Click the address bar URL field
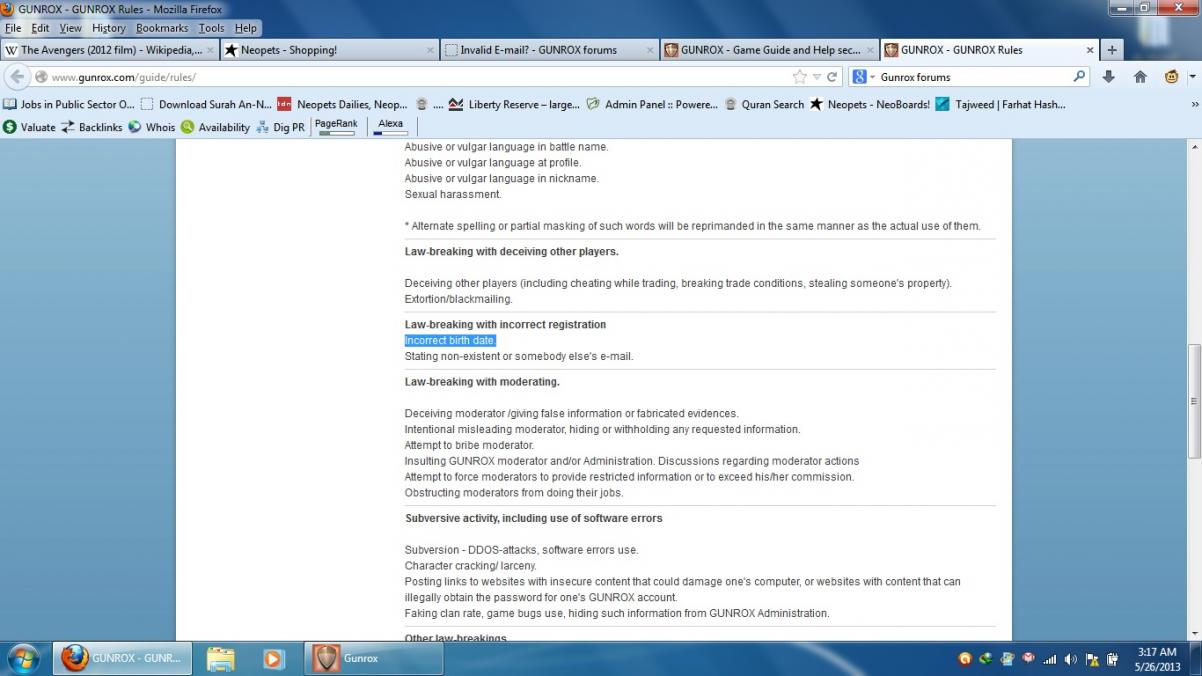Viewport: 1202px width, 676px height. 400,77
